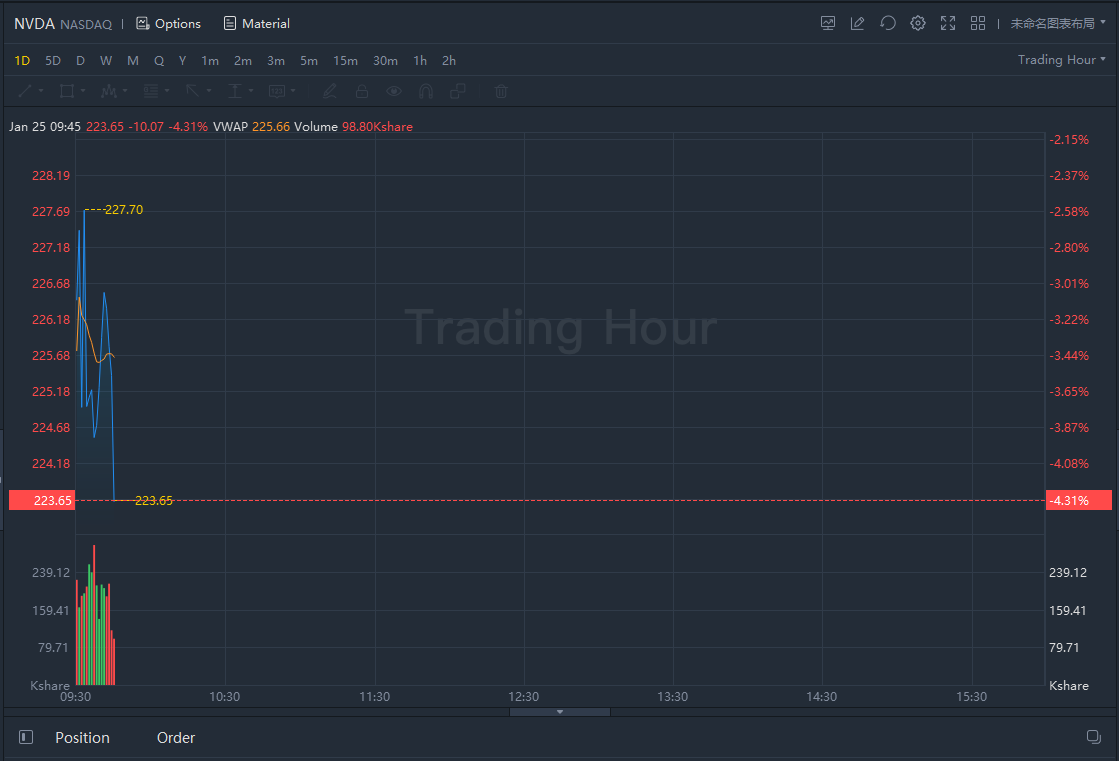
Task: Expand the arrow tool dropdown arrow
Action: click(209, 91)
